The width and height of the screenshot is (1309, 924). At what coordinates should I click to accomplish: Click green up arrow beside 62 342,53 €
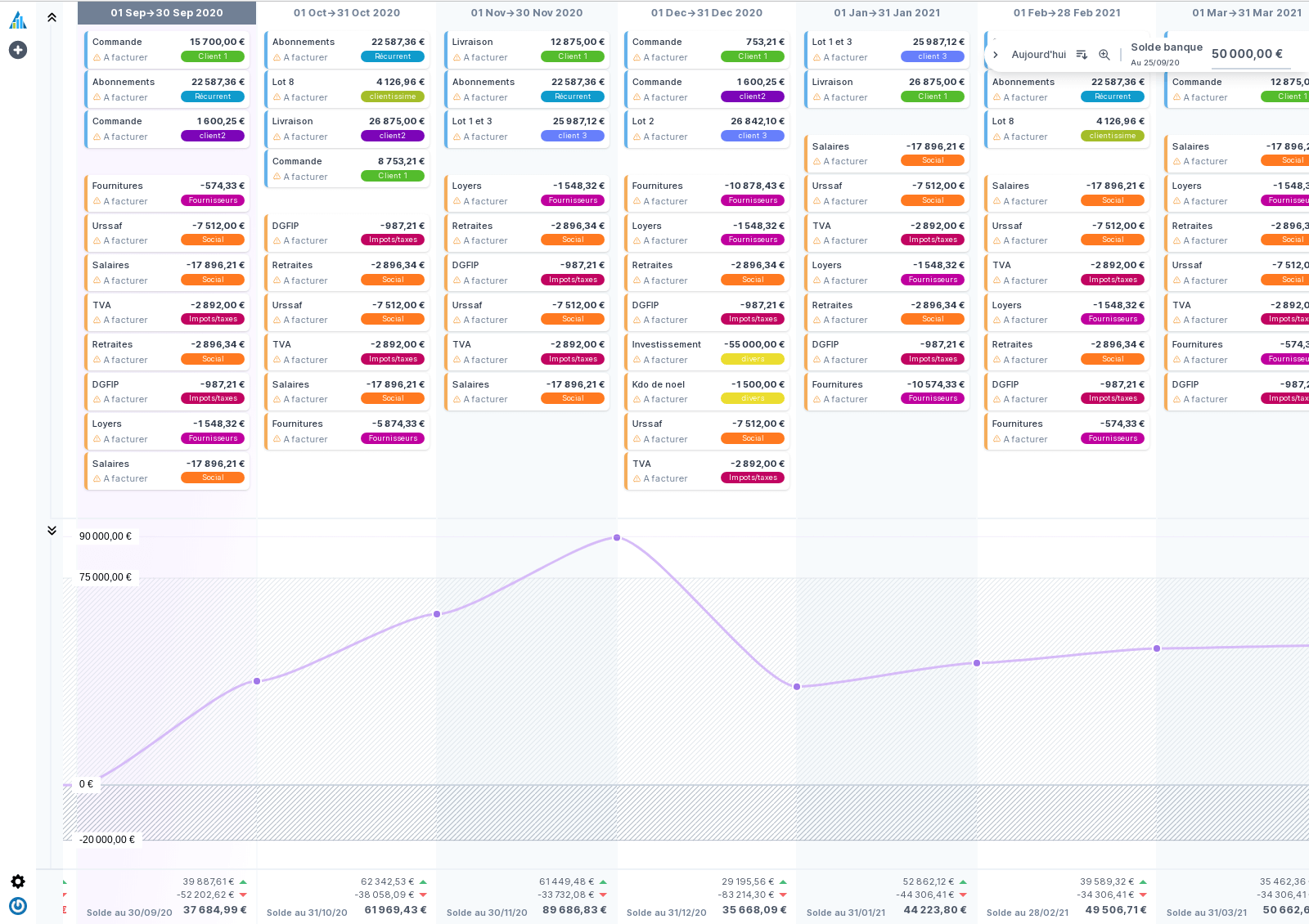tap(423, 882)
